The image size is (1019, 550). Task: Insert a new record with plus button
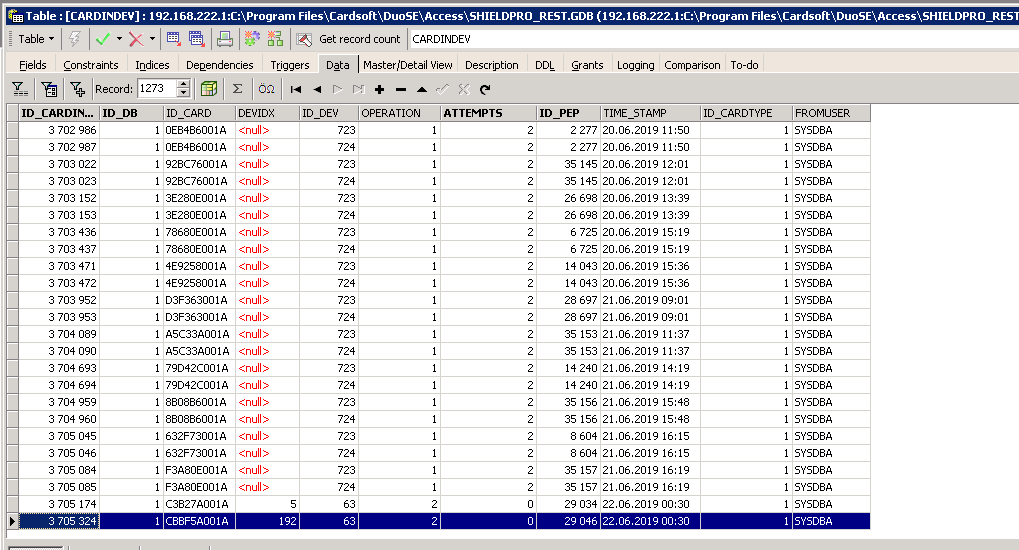pos(379,89)
